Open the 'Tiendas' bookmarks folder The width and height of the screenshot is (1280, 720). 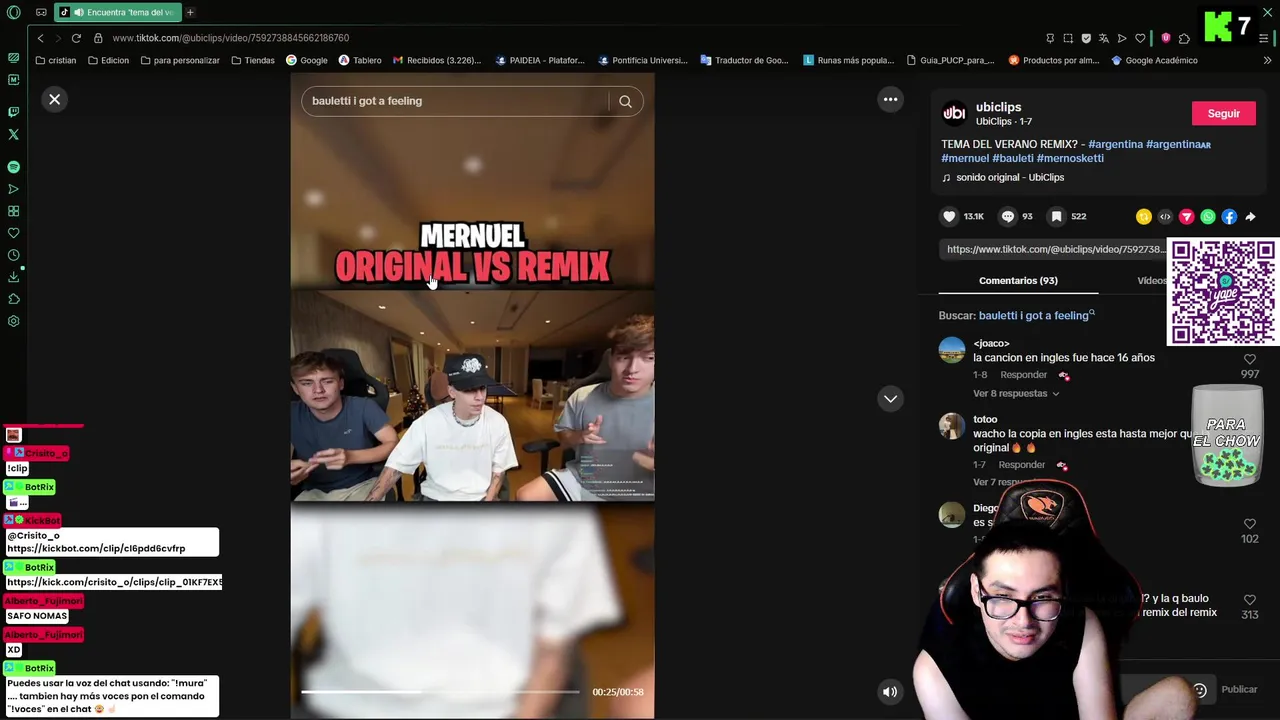click(x=253, y=60)
